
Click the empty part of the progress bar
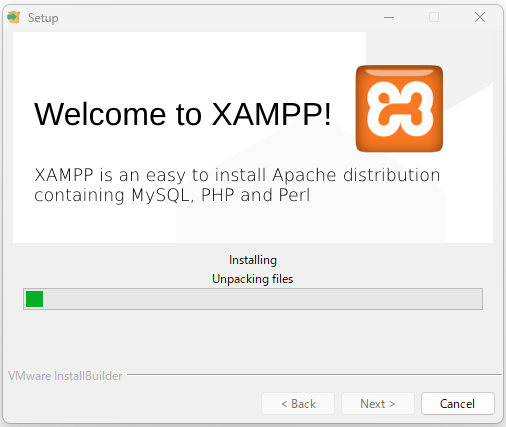(x=263, y=299)
